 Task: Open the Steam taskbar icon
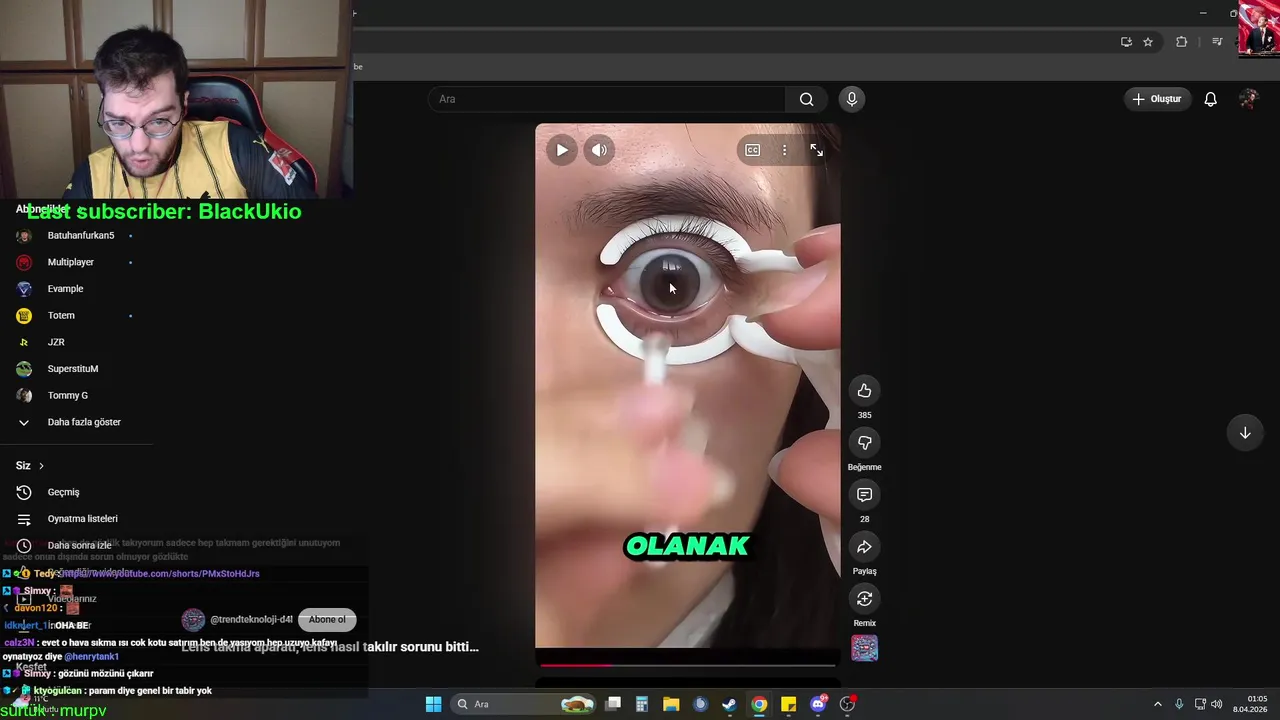pos(730,704)
